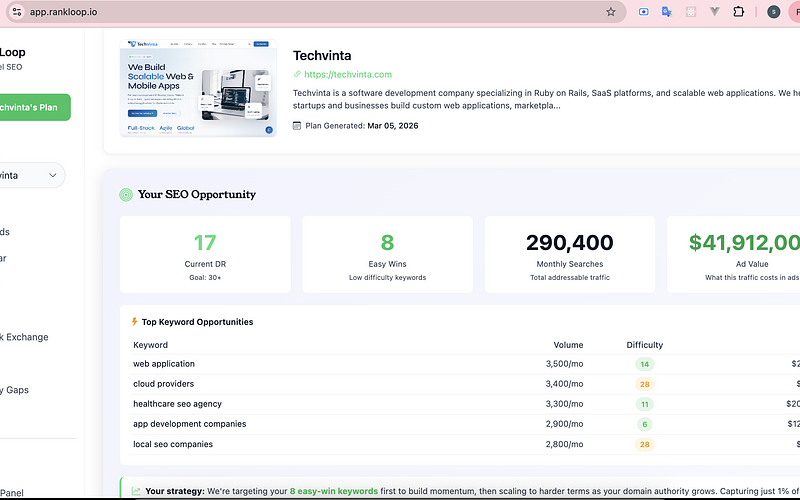Click the site information icon in address bar
The height and width of the screenshot is (500, 800).
[17, 12]
